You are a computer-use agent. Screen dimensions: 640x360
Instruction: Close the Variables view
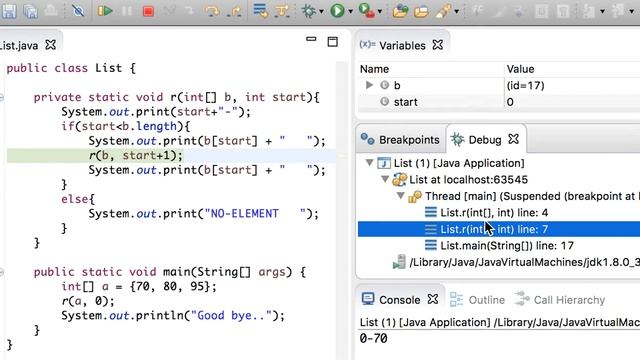[438, 44]
